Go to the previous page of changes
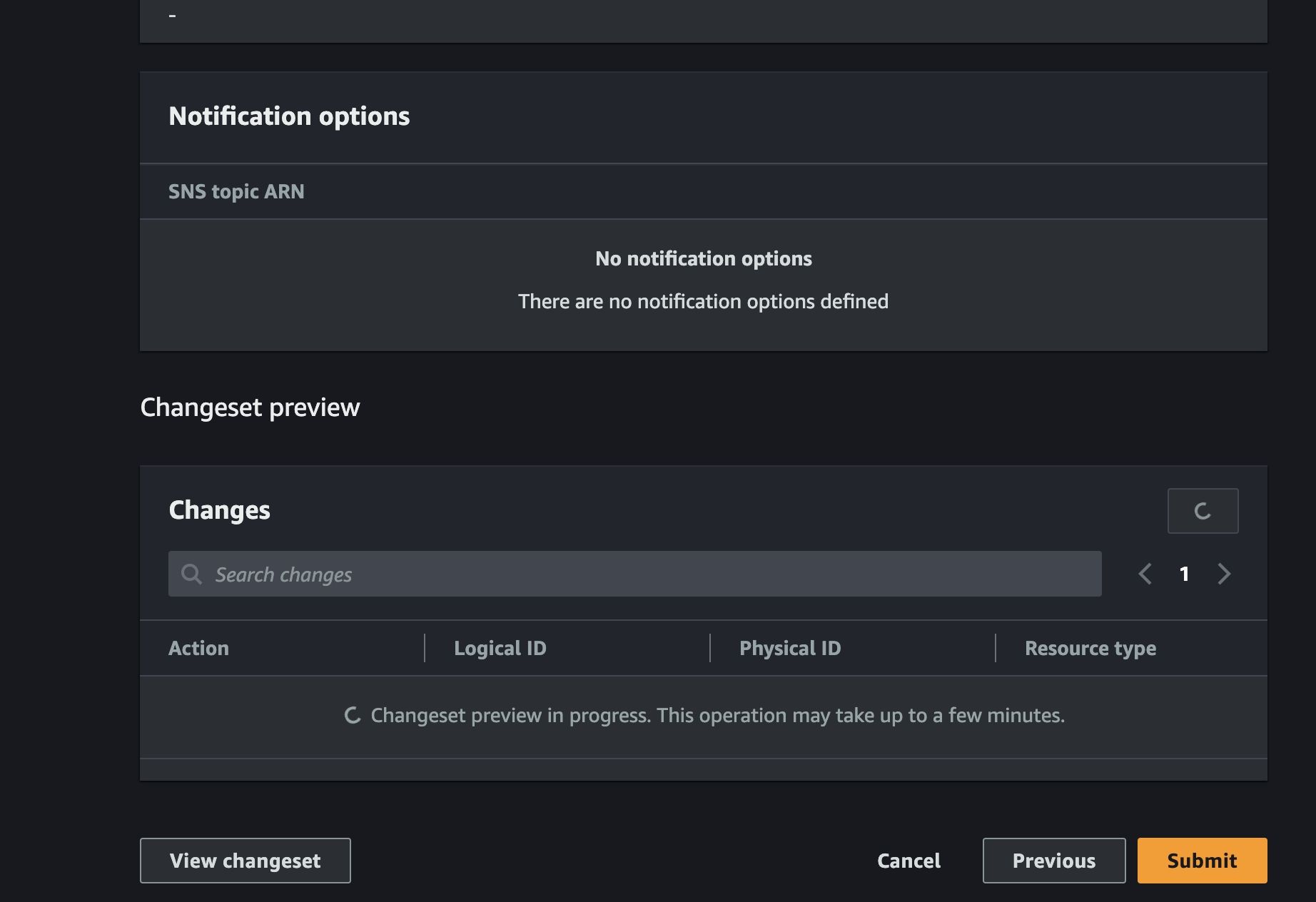Viewport: 1316px width, 902px height. 1145,574
